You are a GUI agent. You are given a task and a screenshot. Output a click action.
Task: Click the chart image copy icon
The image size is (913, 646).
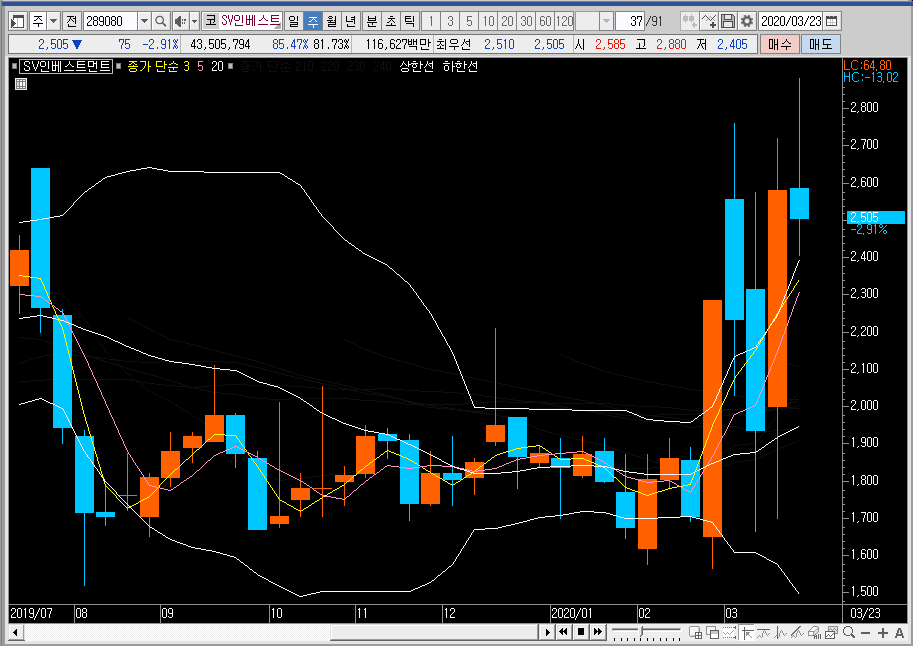click(x=831, y=632)
